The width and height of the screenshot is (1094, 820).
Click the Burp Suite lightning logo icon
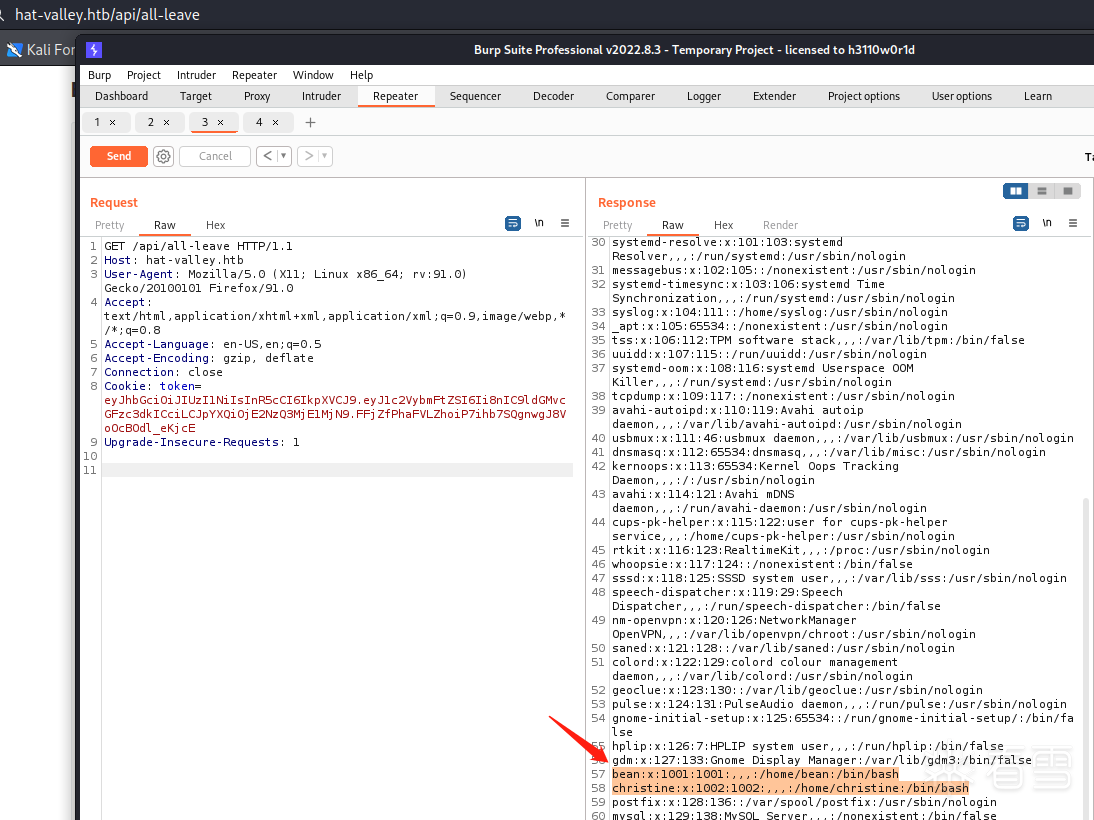(x=94, y=50)
